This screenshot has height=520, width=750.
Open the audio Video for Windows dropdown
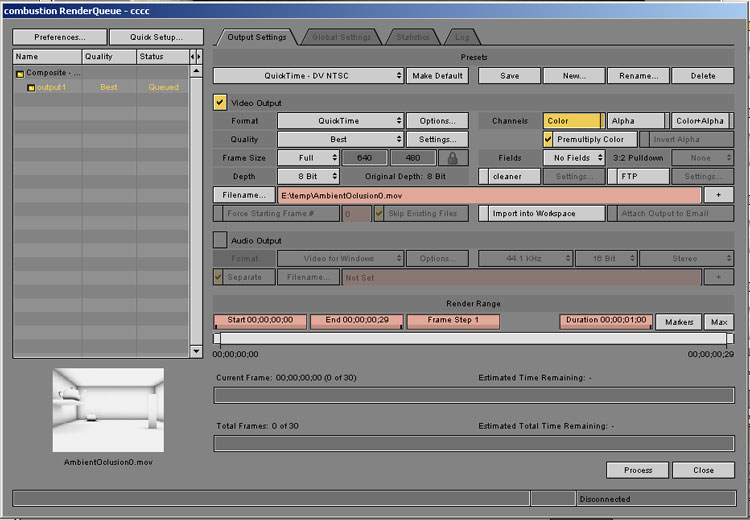point(341,259)
